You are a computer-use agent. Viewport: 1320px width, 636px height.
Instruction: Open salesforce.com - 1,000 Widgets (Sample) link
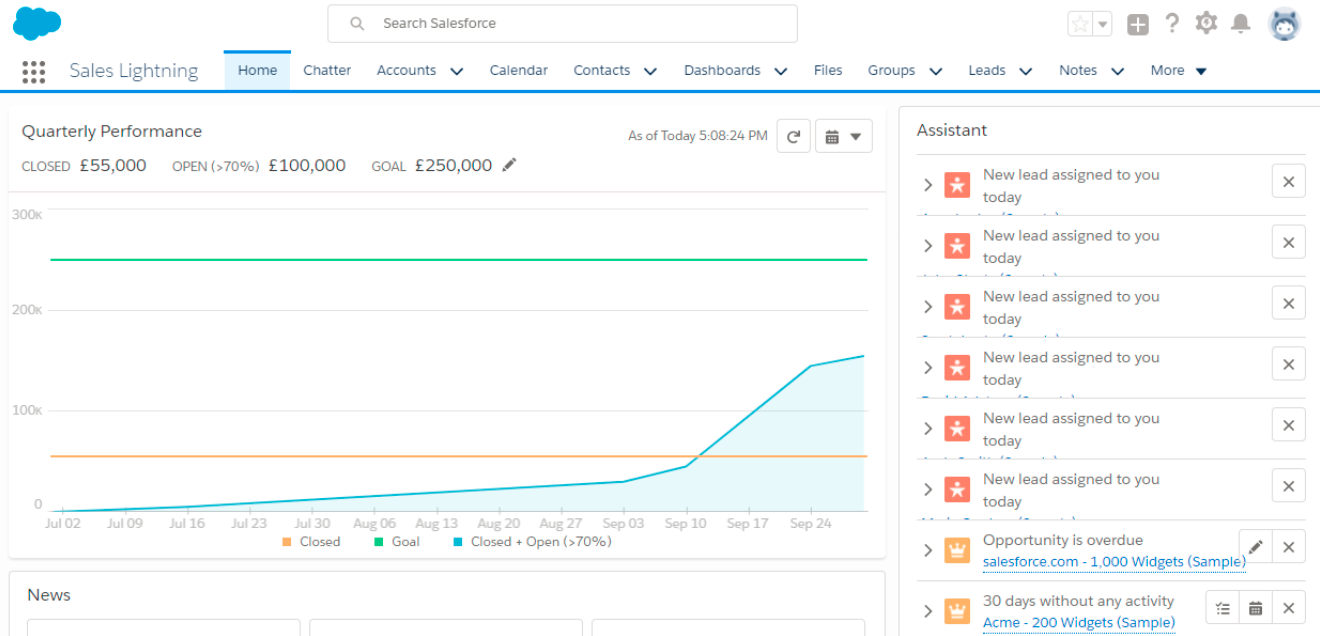click(1114, 562)
